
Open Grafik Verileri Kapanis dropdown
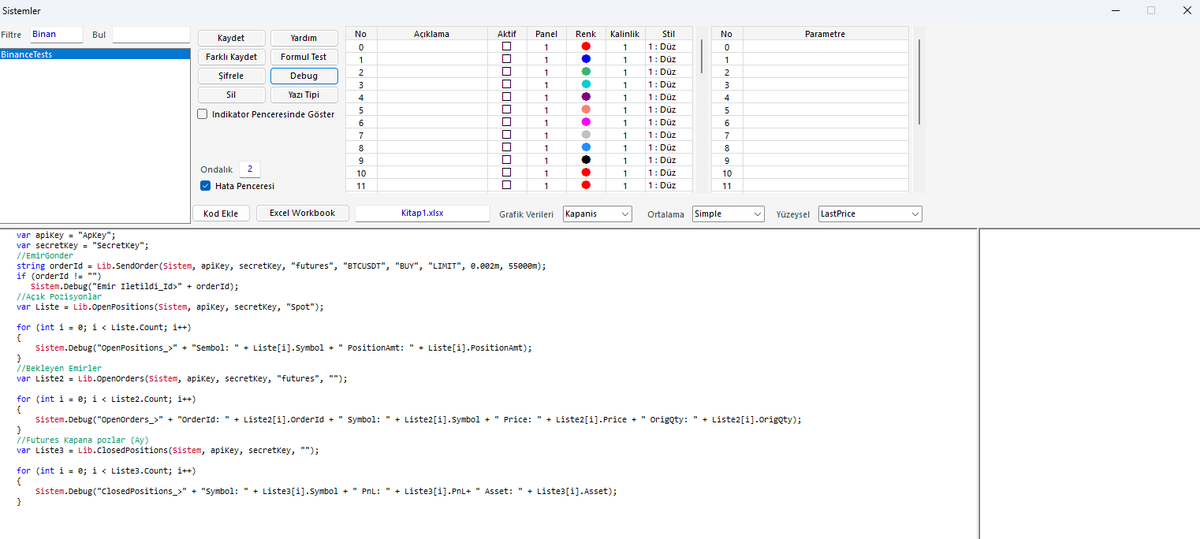(x=597, y=214)
